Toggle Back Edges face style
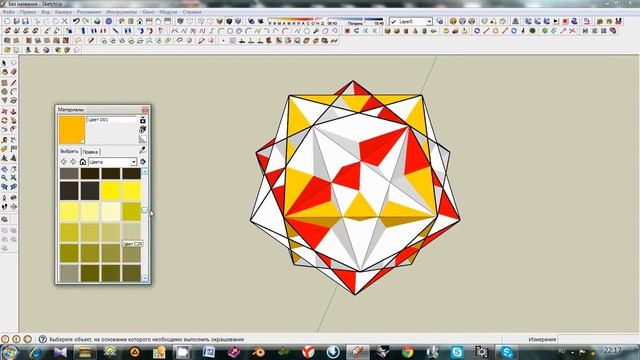Screen dimensions: 640x360 click(x=190, y=21)
